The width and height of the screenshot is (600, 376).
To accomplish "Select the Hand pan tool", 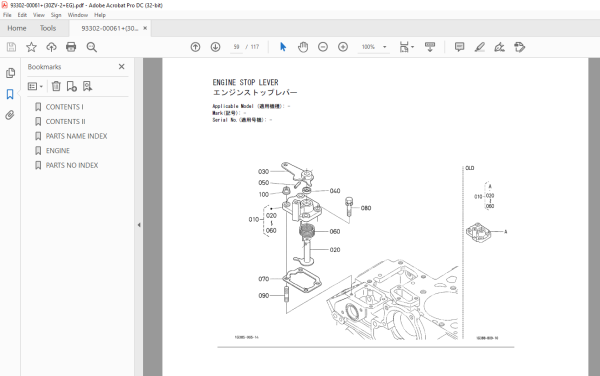I will 303,47.
